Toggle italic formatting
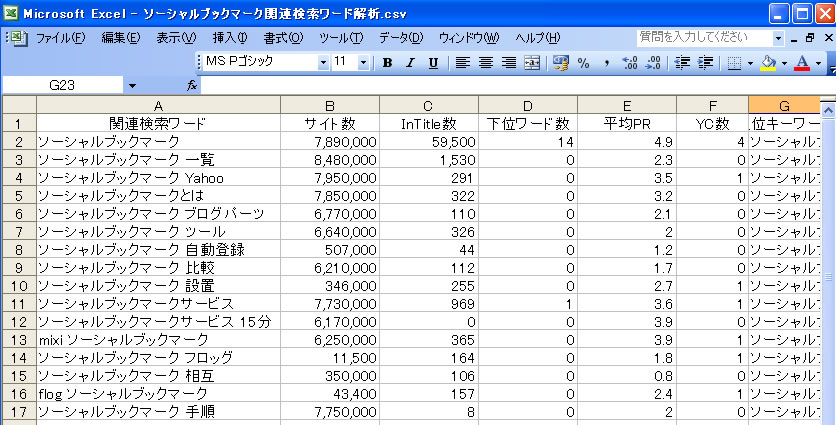 [410, 63]
